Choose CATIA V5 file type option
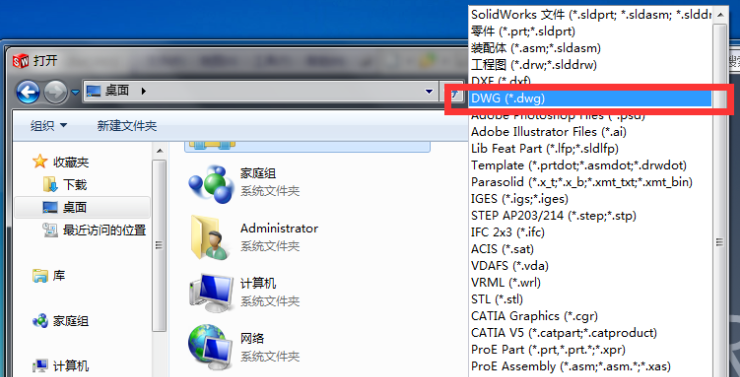Image resolution: width=740 pixels, height=377 pixels. point(591,333)
